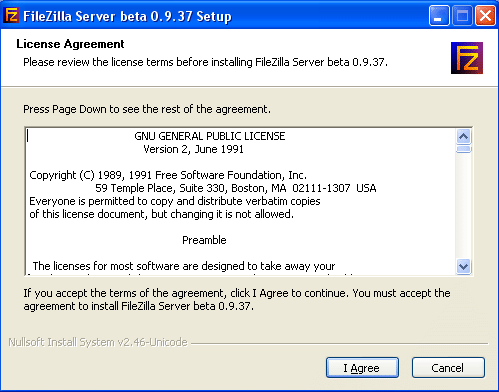Viewport: 499px width, 392px height.
Task: Click the License Agreement header title
Action: click(70, 44)
